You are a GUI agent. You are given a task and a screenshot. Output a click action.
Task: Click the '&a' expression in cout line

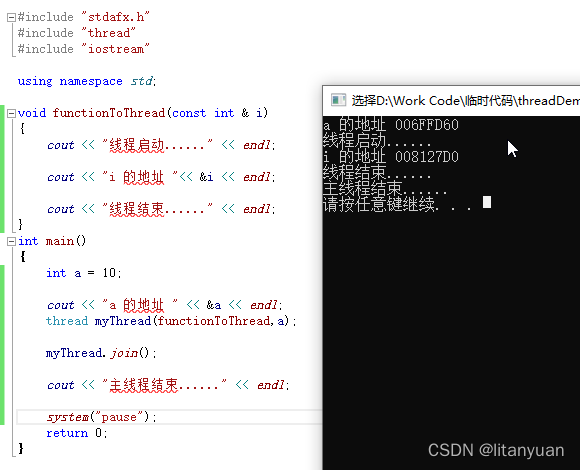point(214,305)
